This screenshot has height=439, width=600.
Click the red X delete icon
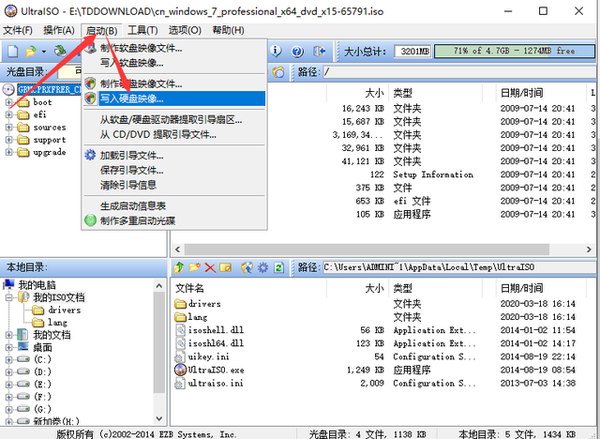tap(210, 268)
